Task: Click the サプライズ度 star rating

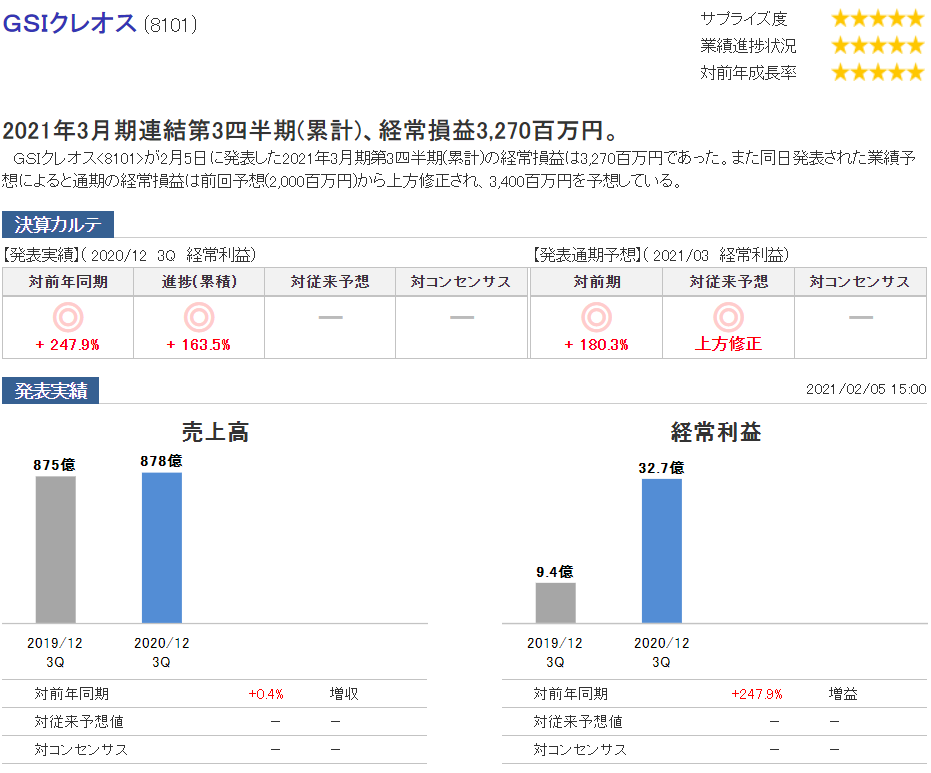Action: (877, 18)
